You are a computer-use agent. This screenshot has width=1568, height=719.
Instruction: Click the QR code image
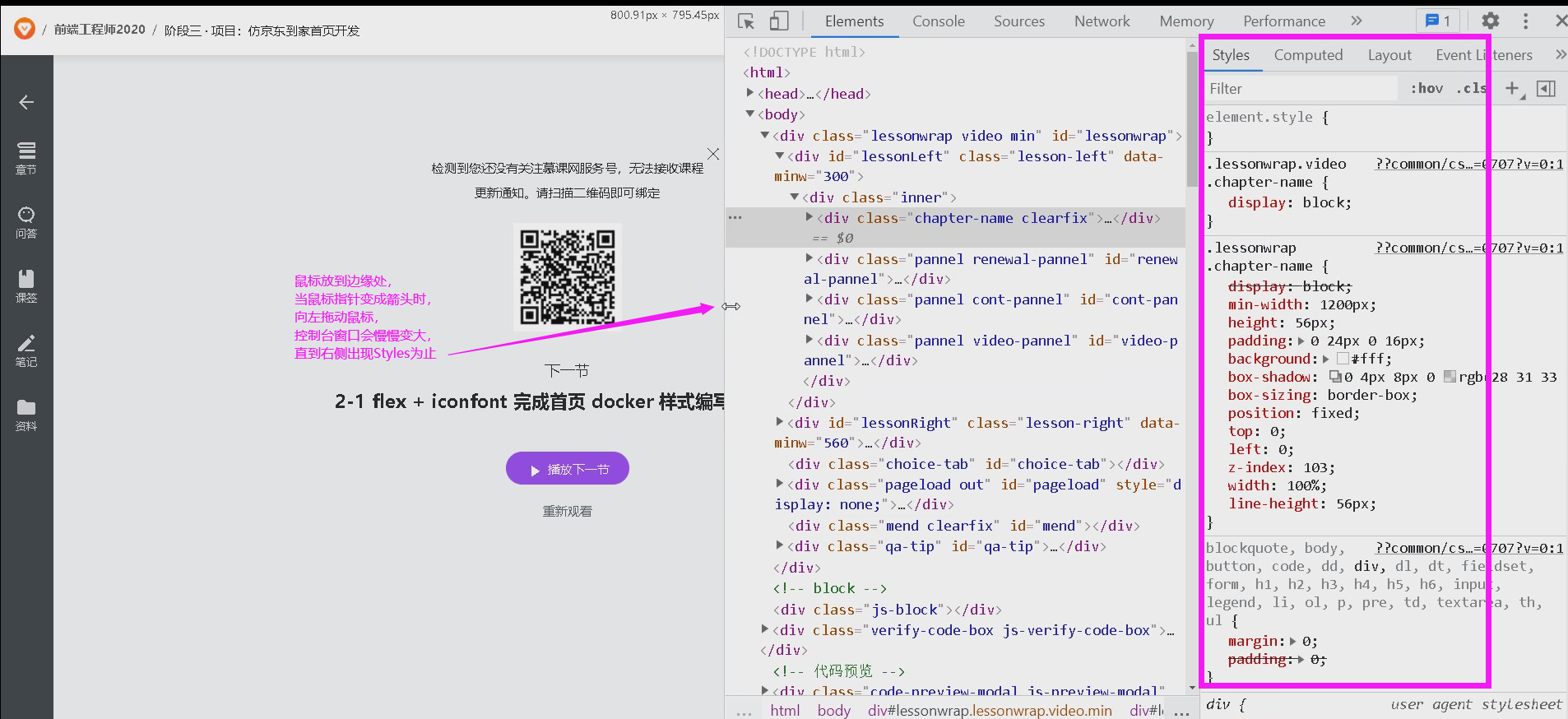[x=568, y=277]
